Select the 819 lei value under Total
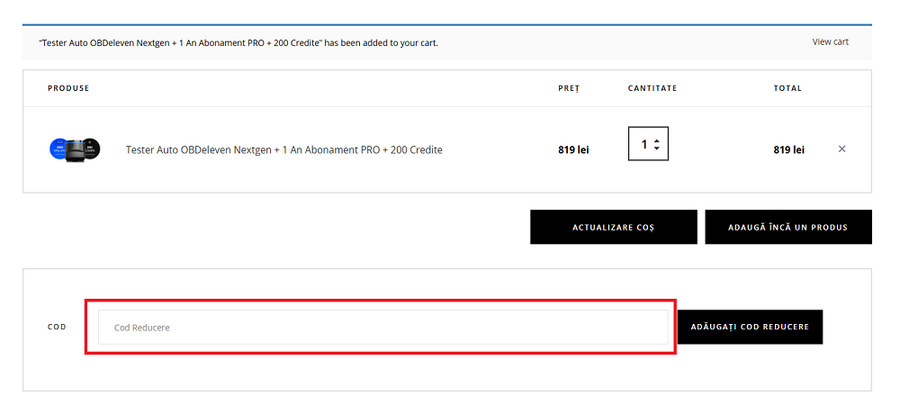The height and width of the screenshot is (405, 900). pyautogui.click(x=788, y=150)
